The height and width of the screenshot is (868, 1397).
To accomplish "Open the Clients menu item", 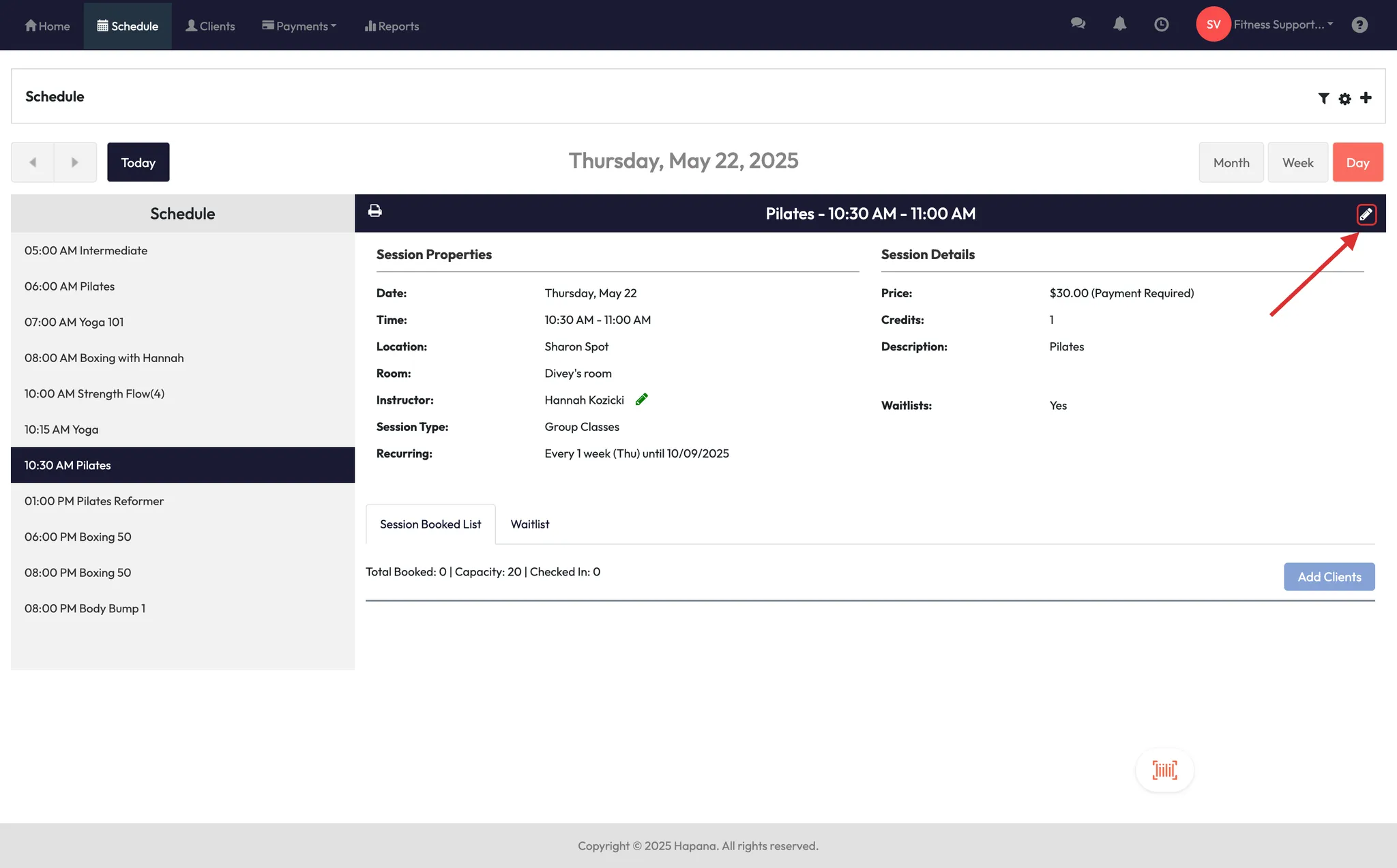I will 210,26.
